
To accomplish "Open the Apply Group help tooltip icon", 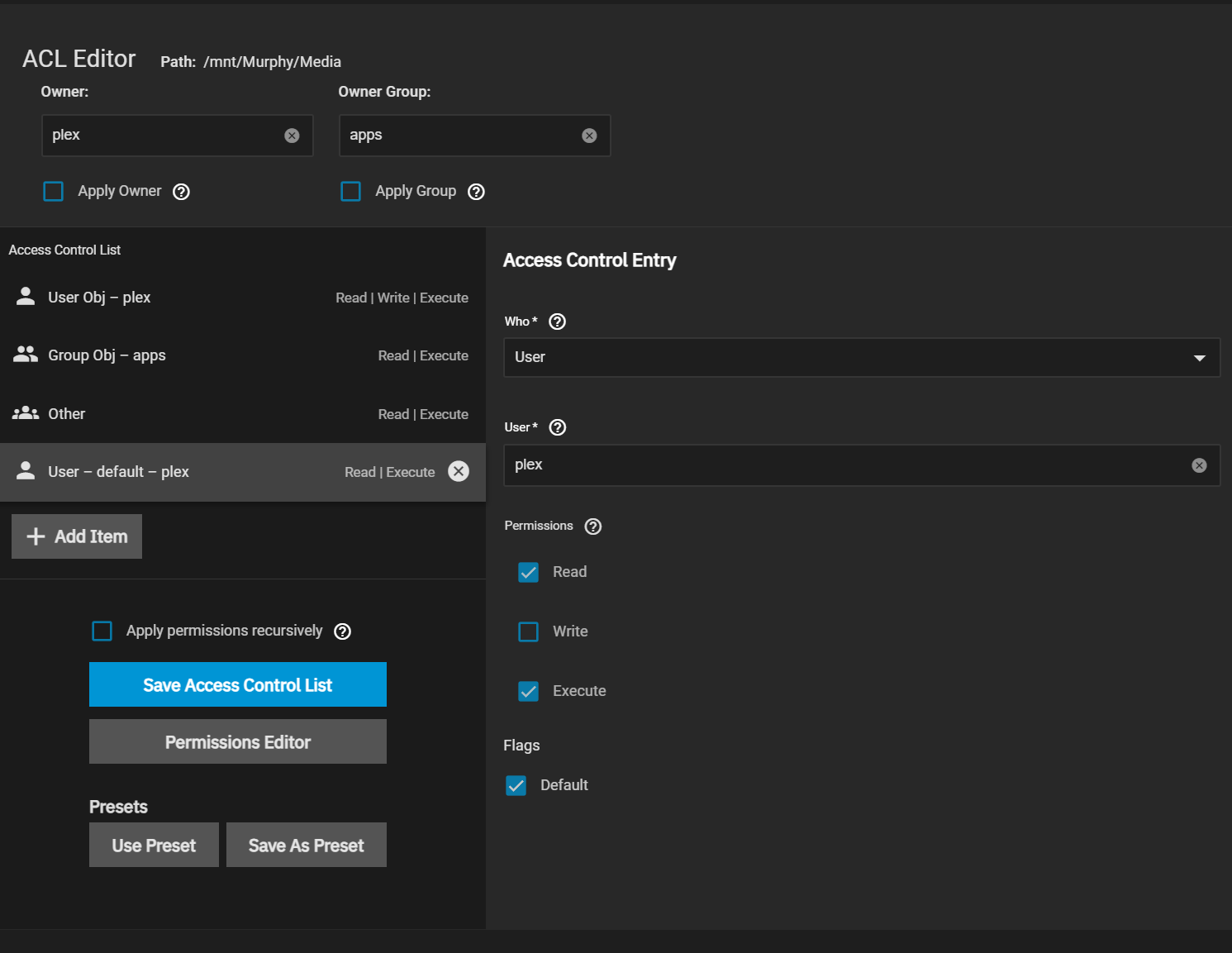I will tap(476, 192).
